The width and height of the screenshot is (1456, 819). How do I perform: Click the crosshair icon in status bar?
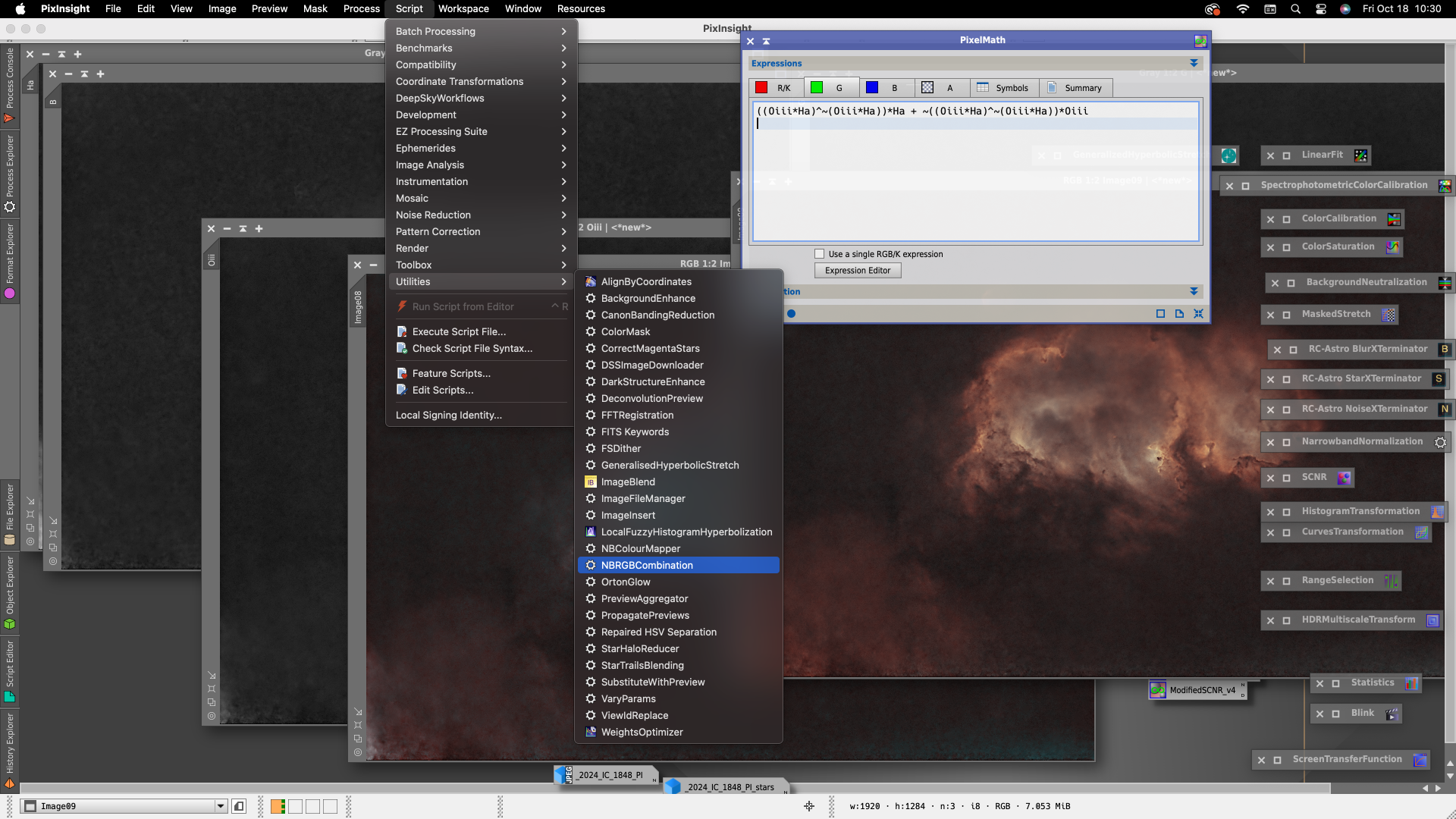pyautogui.click(x=809, y=806)
